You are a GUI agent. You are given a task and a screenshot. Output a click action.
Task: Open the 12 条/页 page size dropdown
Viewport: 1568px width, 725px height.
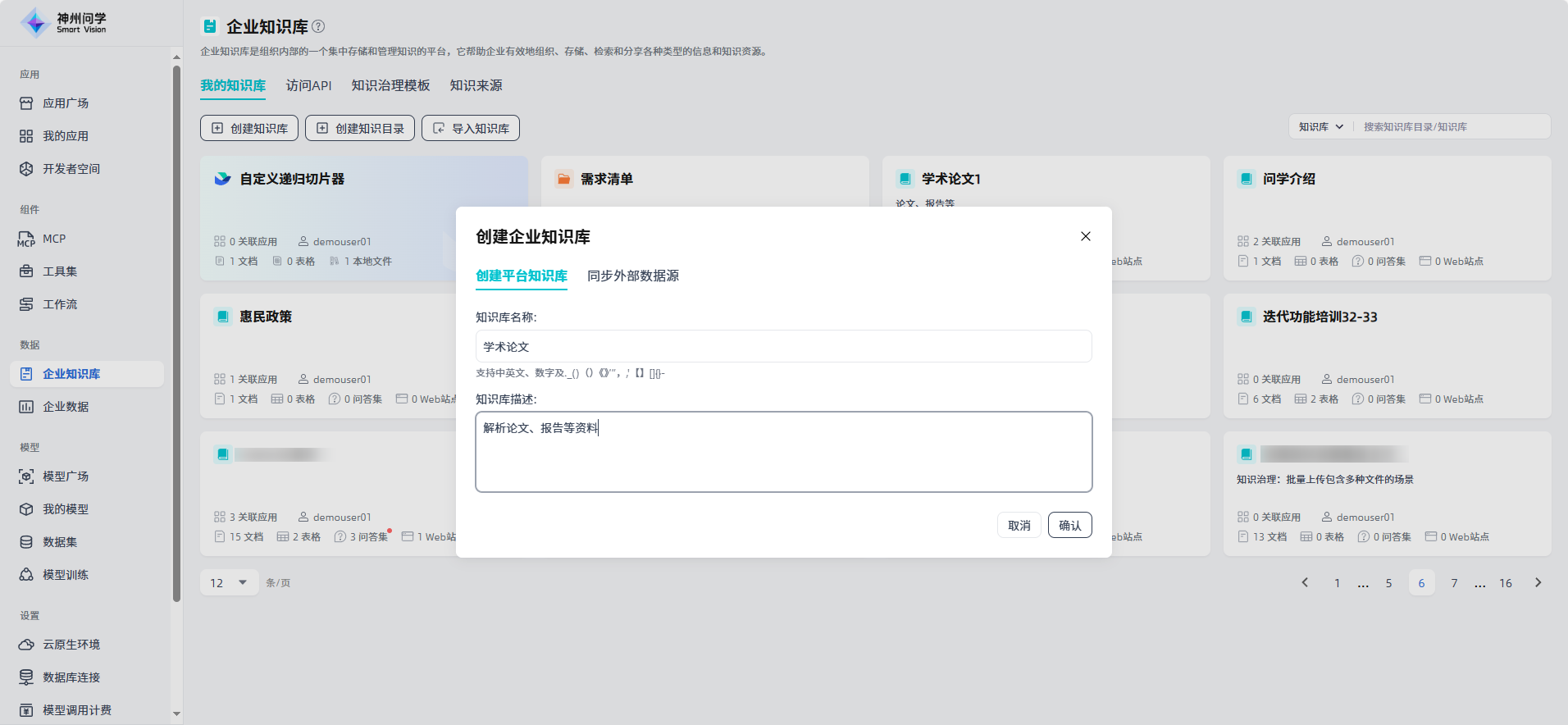click(229, 583)
